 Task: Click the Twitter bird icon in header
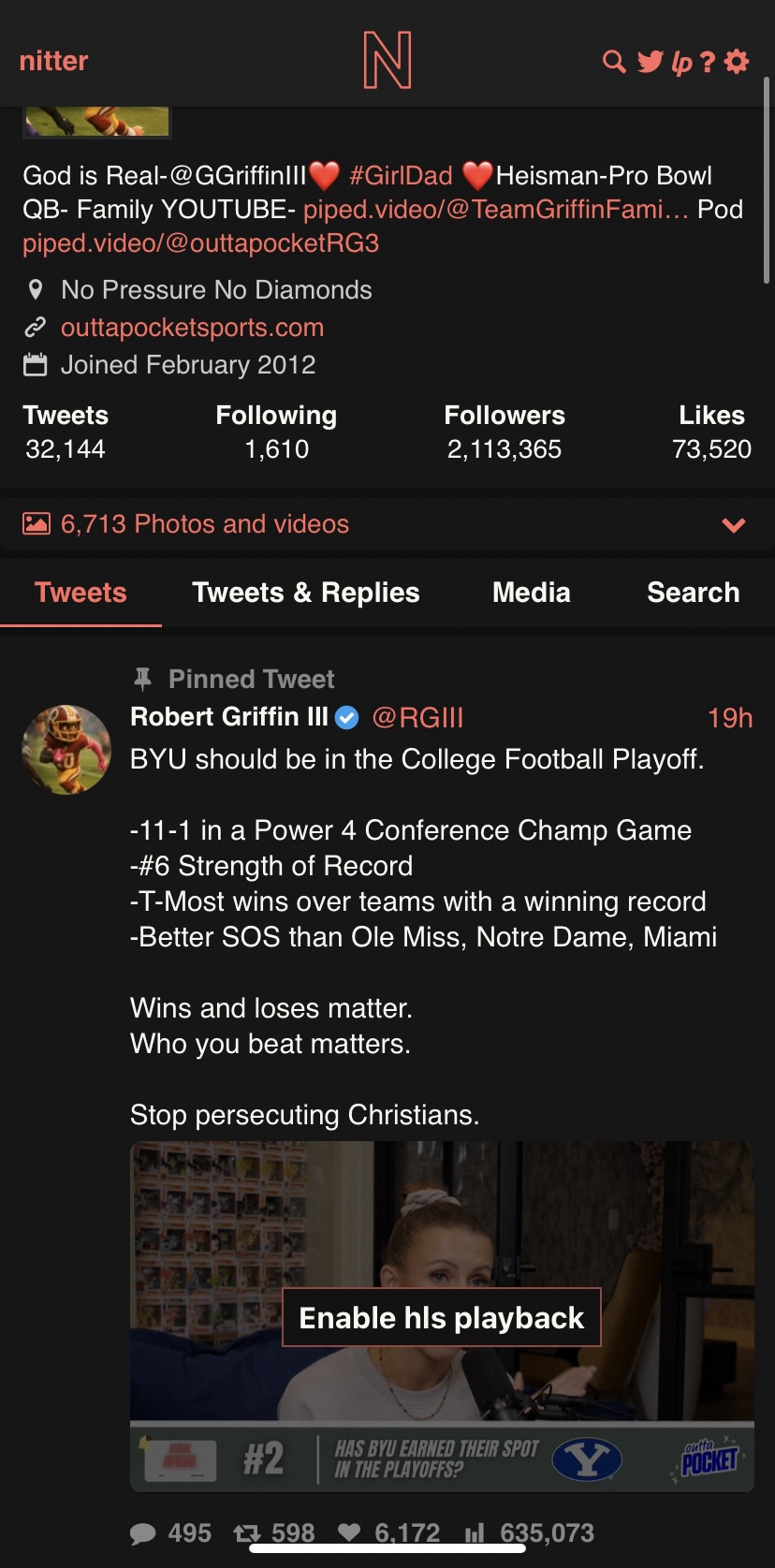(650, 62)
